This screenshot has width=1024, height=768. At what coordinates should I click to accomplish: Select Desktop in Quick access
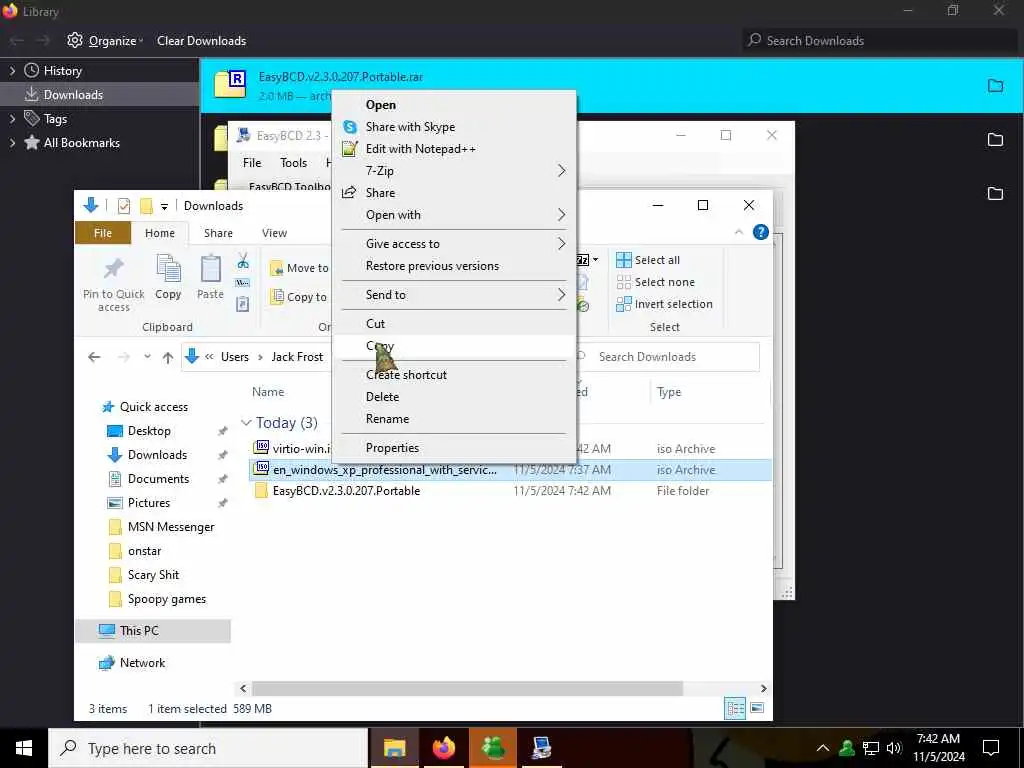click(149, 431)
